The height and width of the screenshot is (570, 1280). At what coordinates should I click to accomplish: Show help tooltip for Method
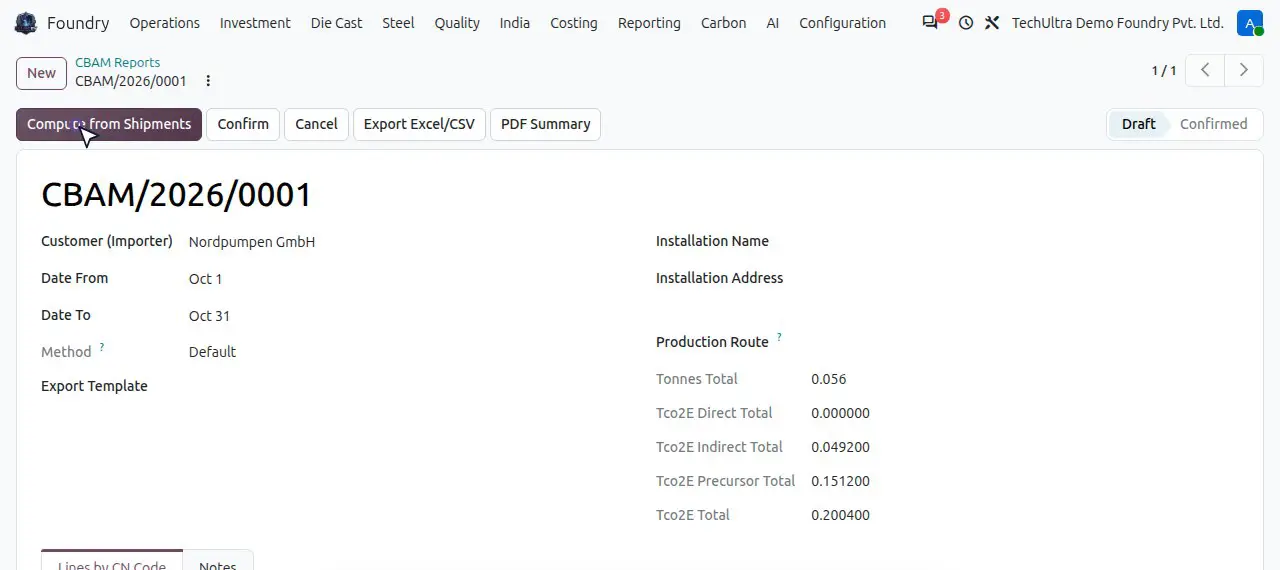[102, 347]
